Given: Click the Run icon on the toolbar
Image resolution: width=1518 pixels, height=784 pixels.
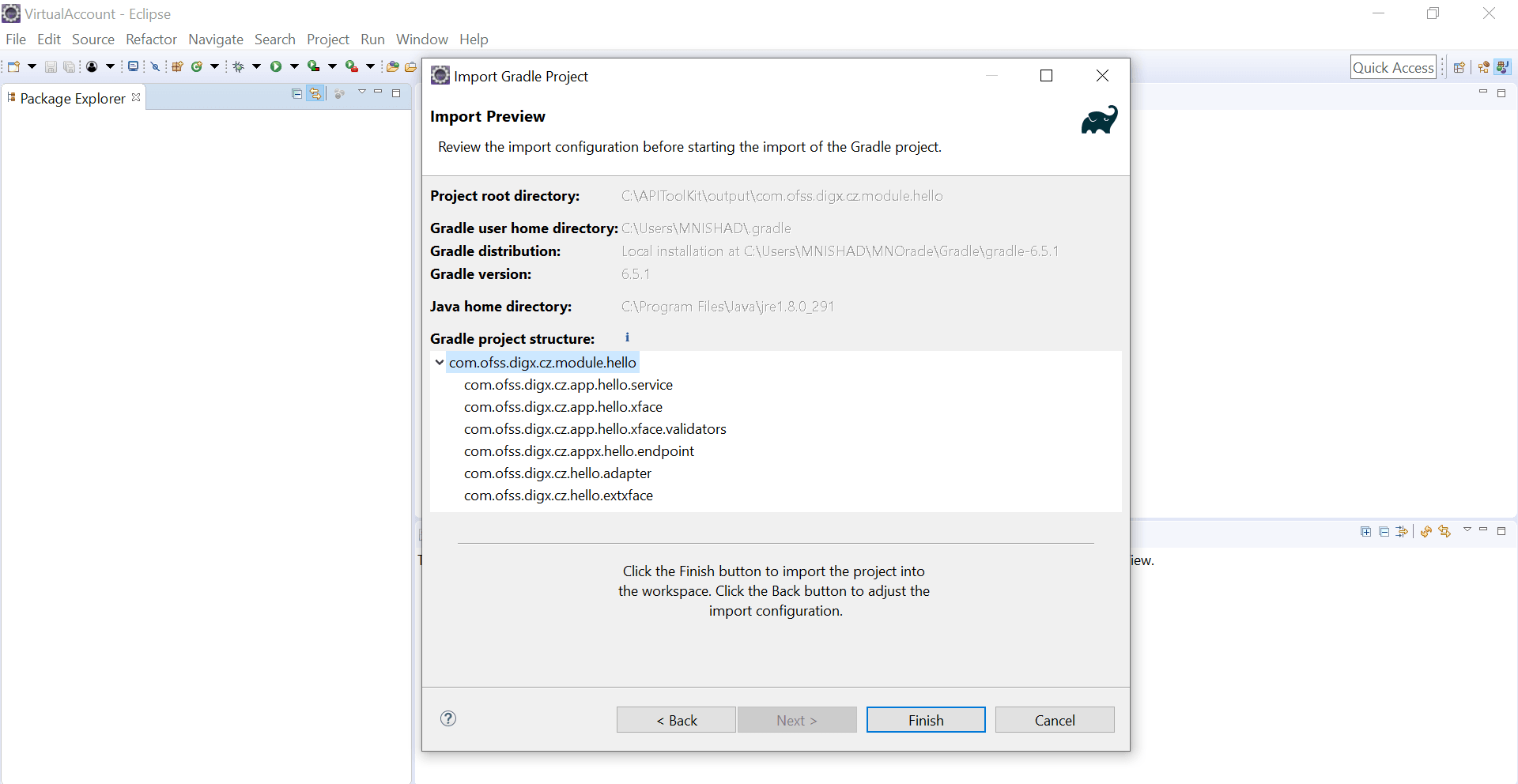Looking at the screenshot, I should pyautogui.click(x=277, y=66).
